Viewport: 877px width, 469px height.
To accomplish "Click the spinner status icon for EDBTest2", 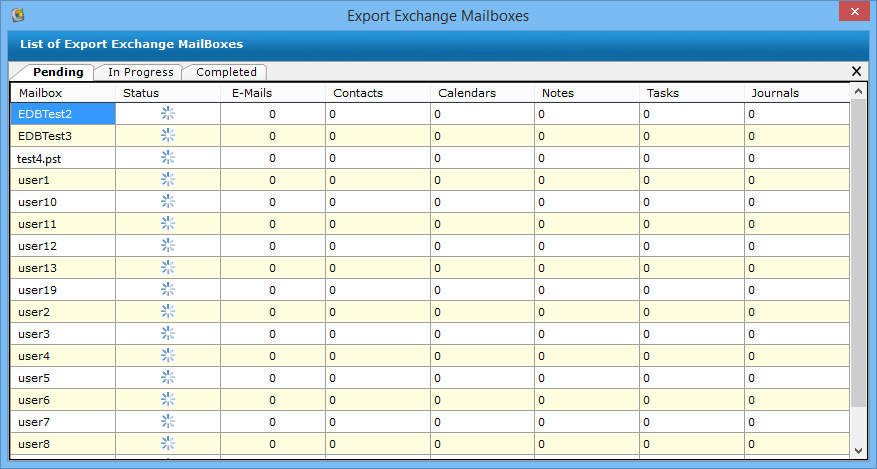I will pos(168,113).
